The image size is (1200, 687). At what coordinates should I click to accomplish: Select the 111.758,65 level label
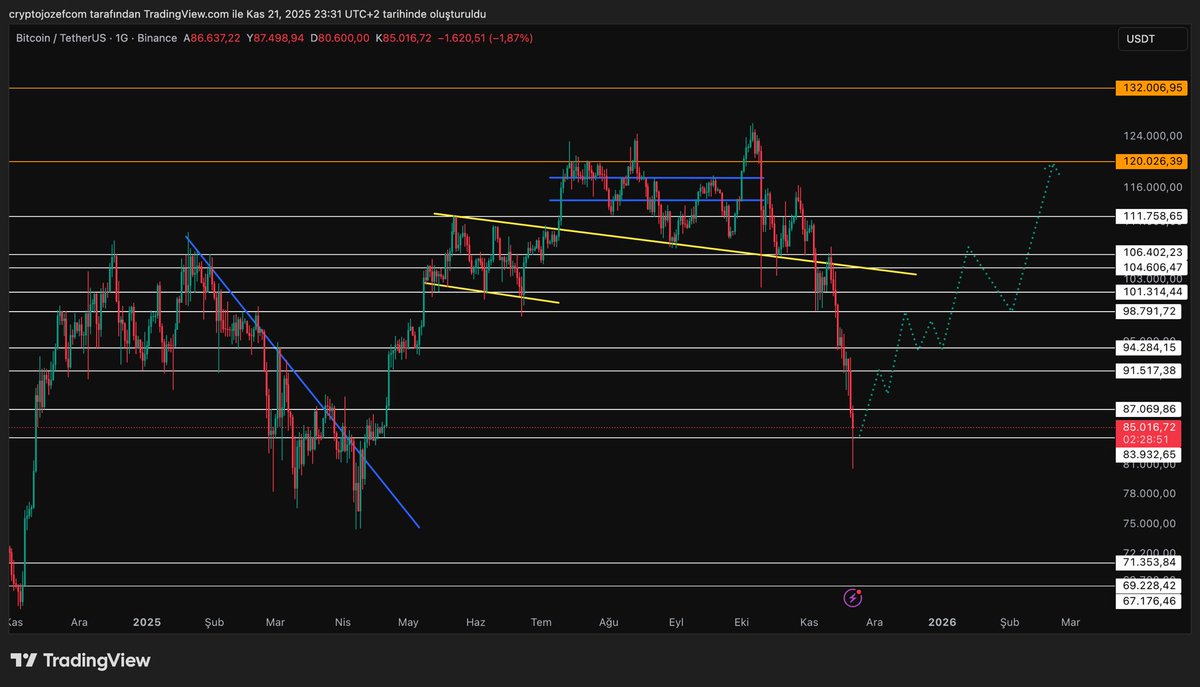tap(1150, 216)
